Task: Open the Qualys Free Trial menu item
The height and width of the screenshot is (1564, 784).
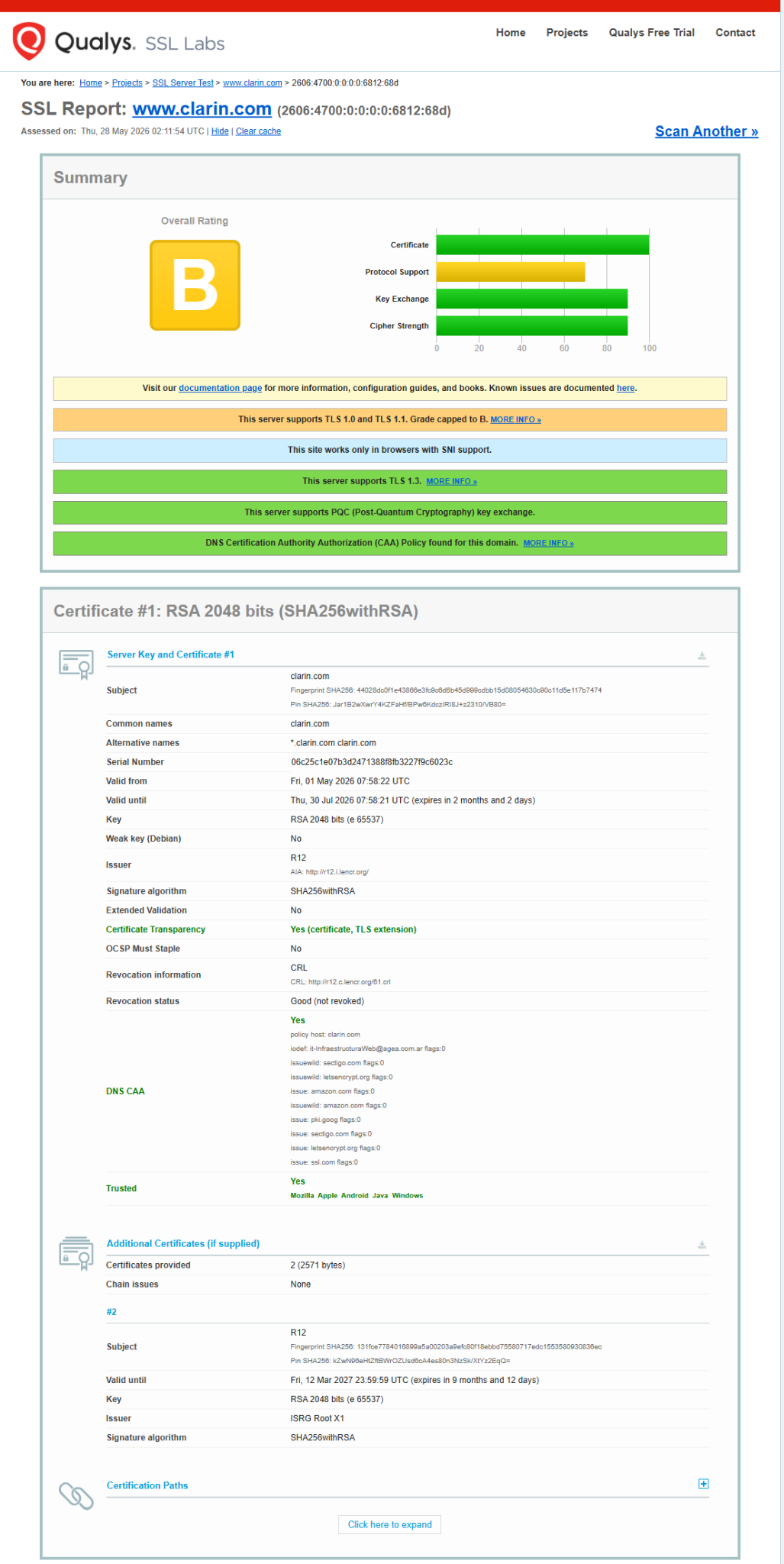Action: [x=651, y=33]
